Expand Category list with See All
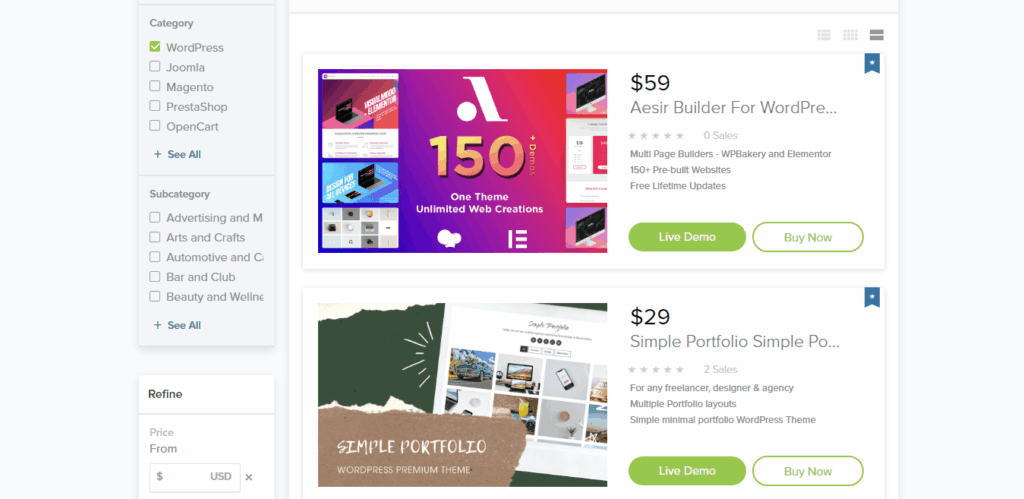Screen dimensions: 1024x499 (177, 155)
